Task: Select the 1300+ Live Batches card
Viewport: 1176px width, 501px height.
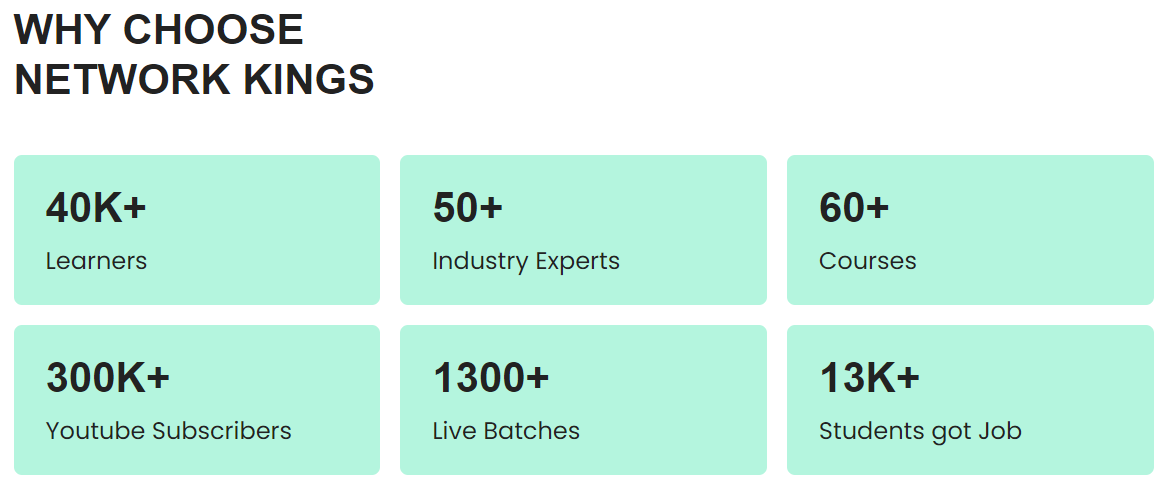Action: [x=584, y=400]
